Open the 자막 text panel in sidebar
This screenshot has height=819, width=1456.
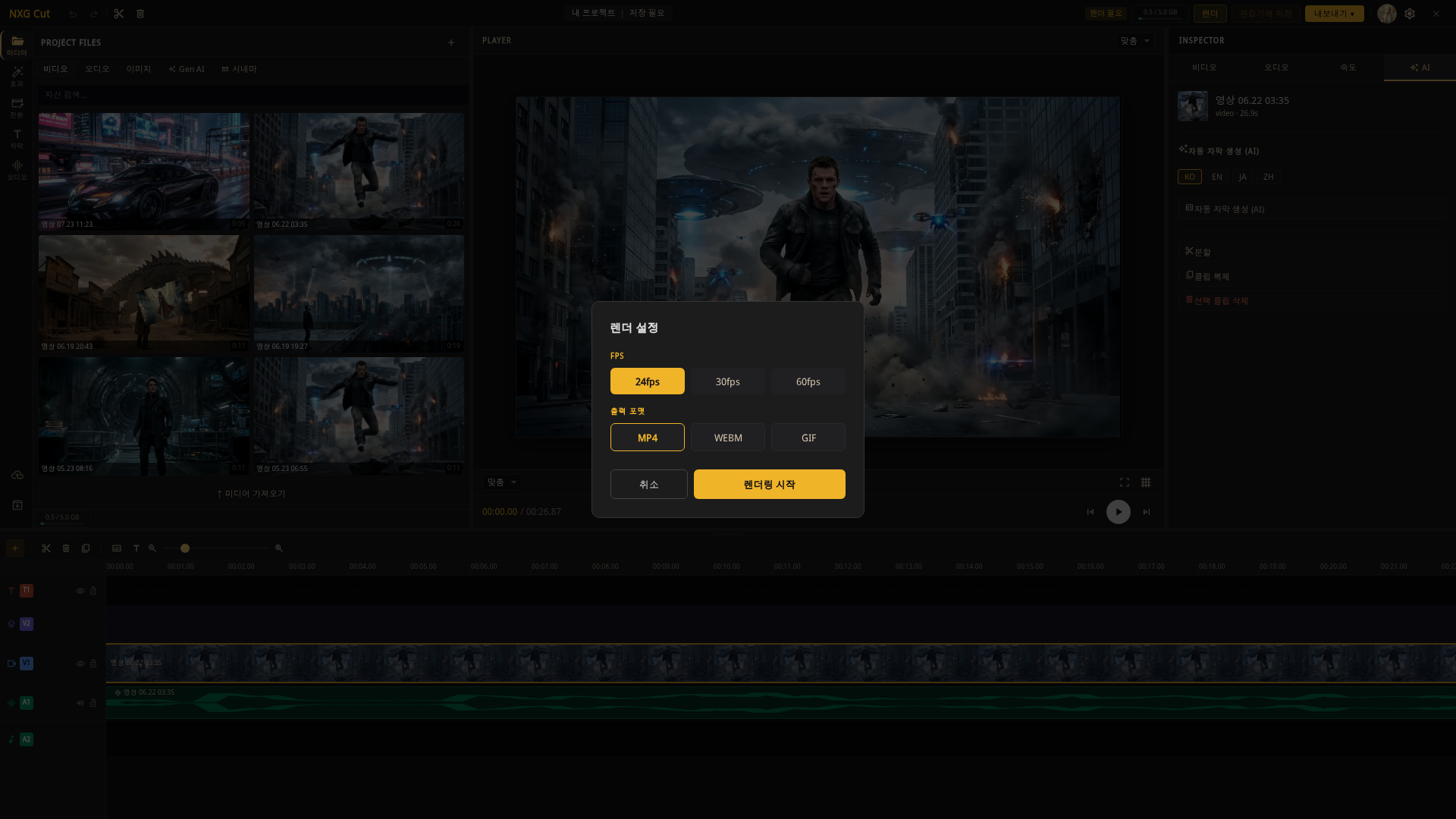[17, 138]
